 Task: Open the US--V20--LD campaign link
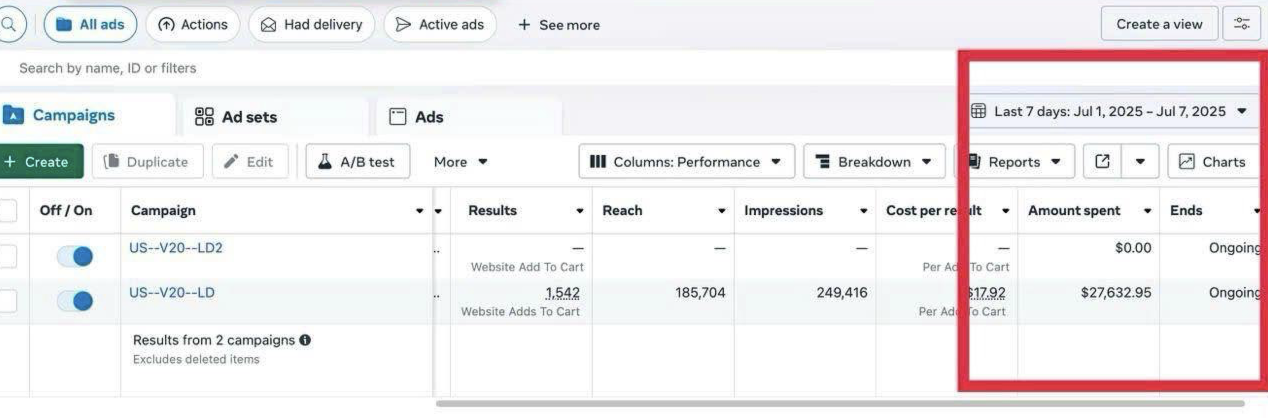172,293
